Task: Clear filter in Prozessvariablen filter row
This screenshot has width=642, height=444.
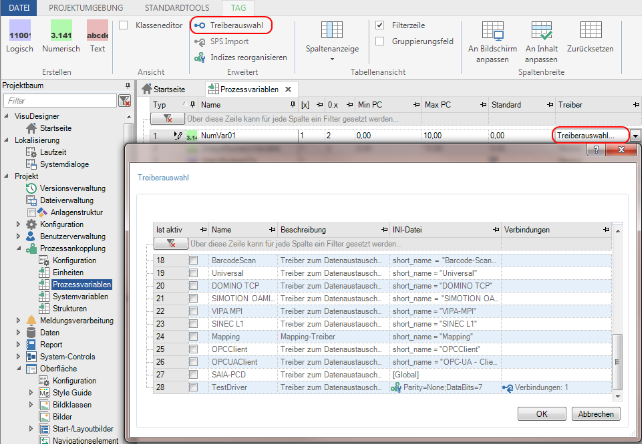Action: 167,119
